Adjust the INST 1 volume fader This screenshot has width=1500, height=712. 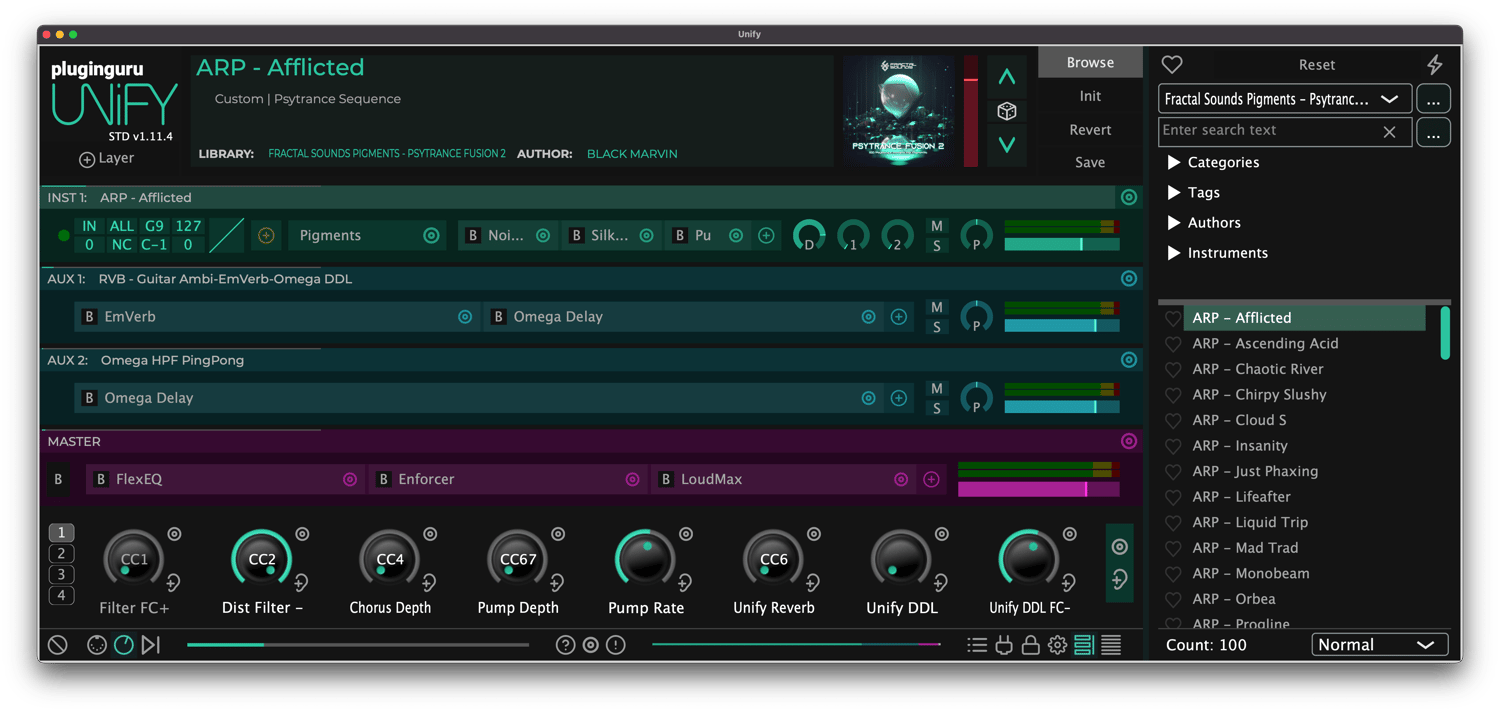[1061, 244]
